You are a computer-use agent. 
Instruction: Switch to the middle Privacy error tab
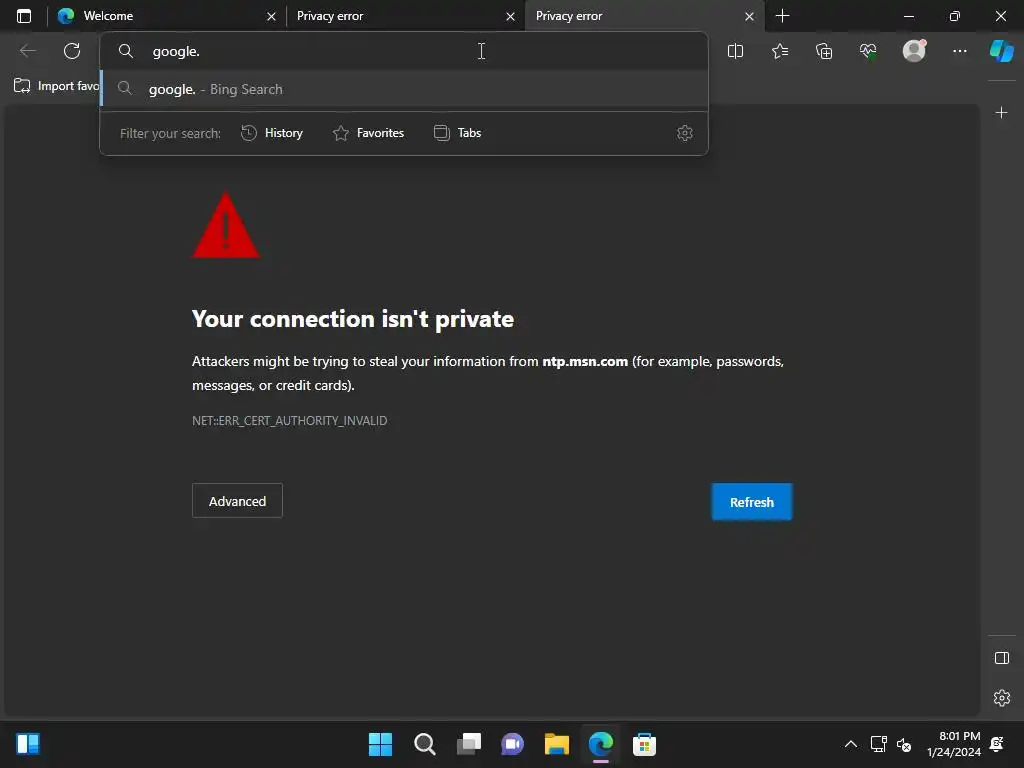pos(405,16)
